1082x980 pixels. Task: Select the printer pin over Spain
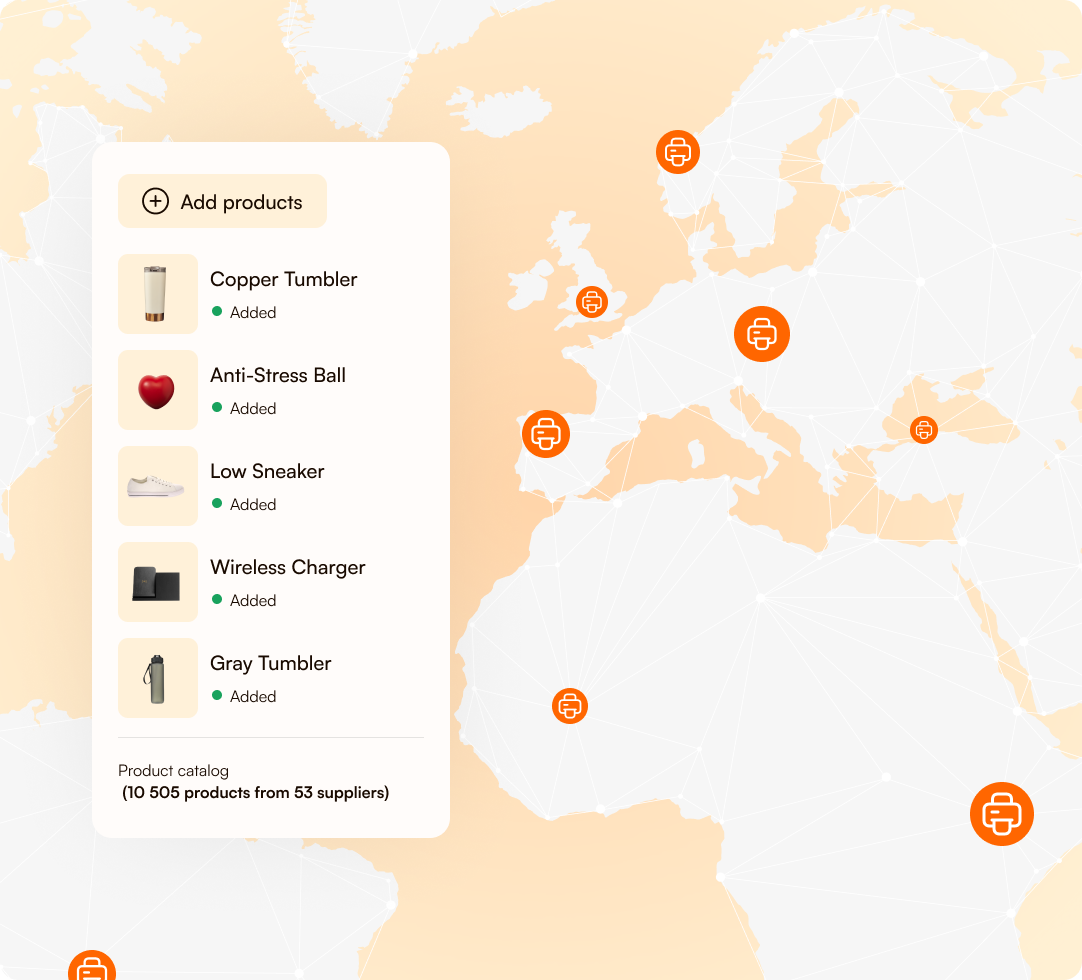tap(546, 434)
